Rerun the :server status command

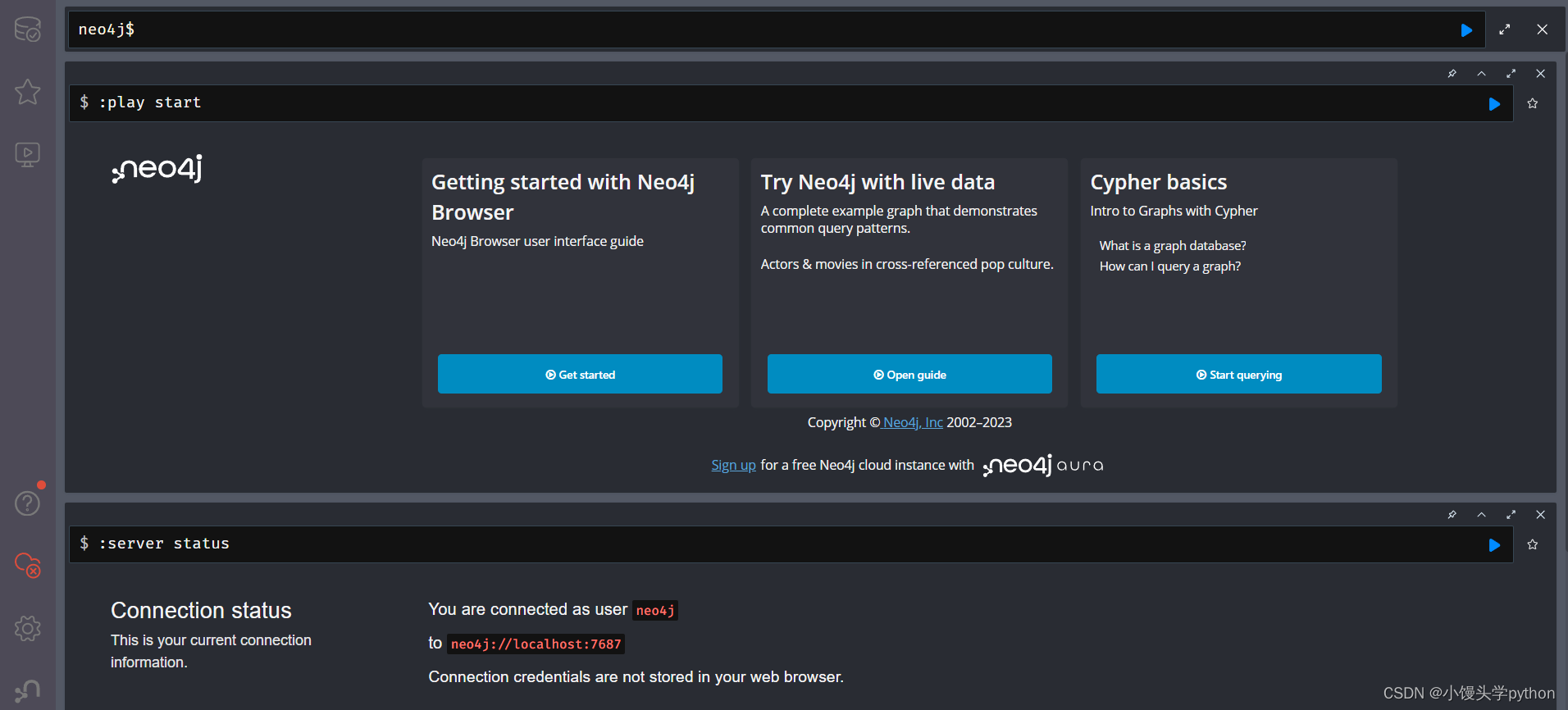click(x=1494, y=545)
